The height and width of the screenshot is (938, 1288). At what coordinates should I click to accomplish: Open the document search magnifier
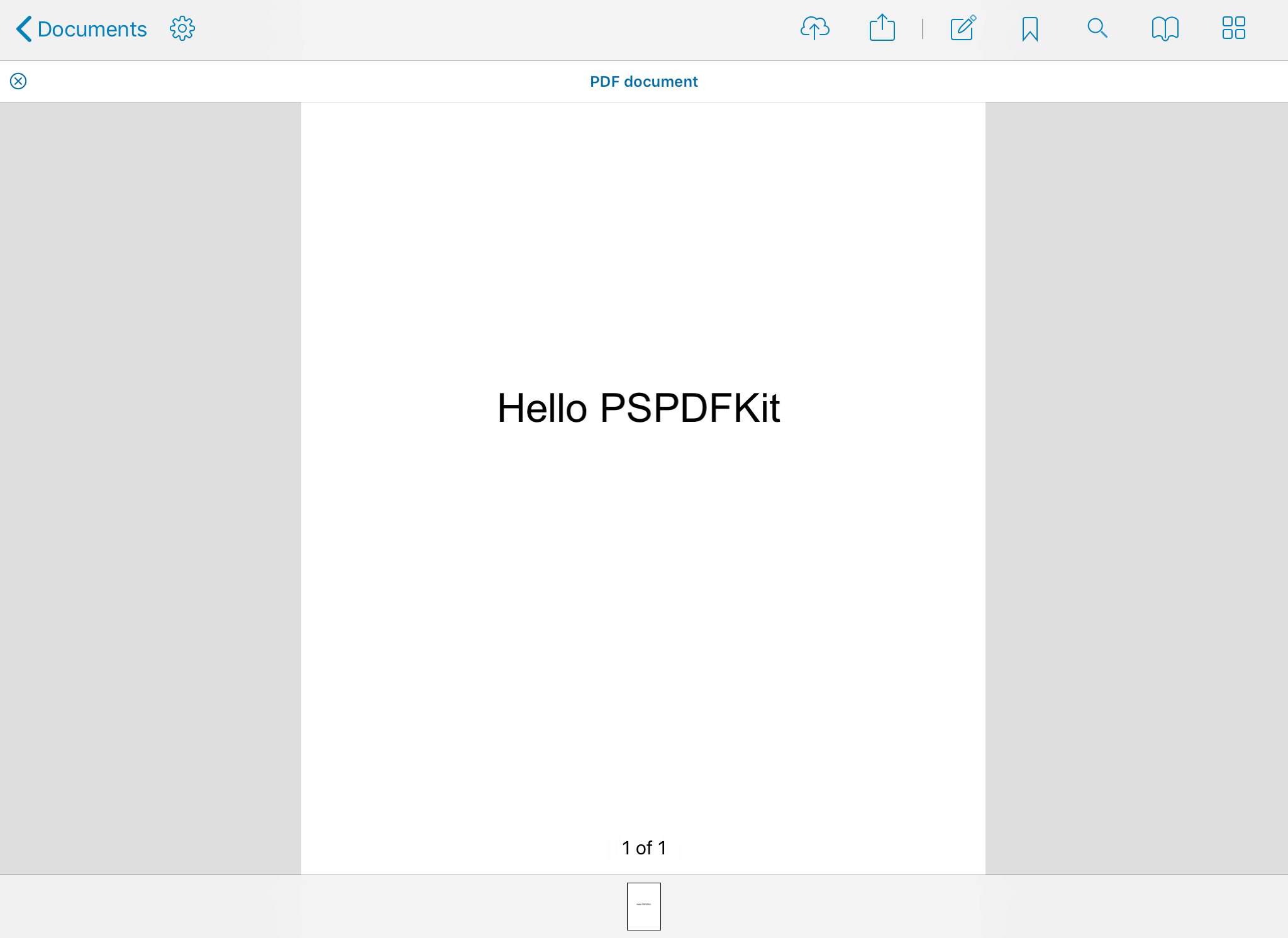1097,28
